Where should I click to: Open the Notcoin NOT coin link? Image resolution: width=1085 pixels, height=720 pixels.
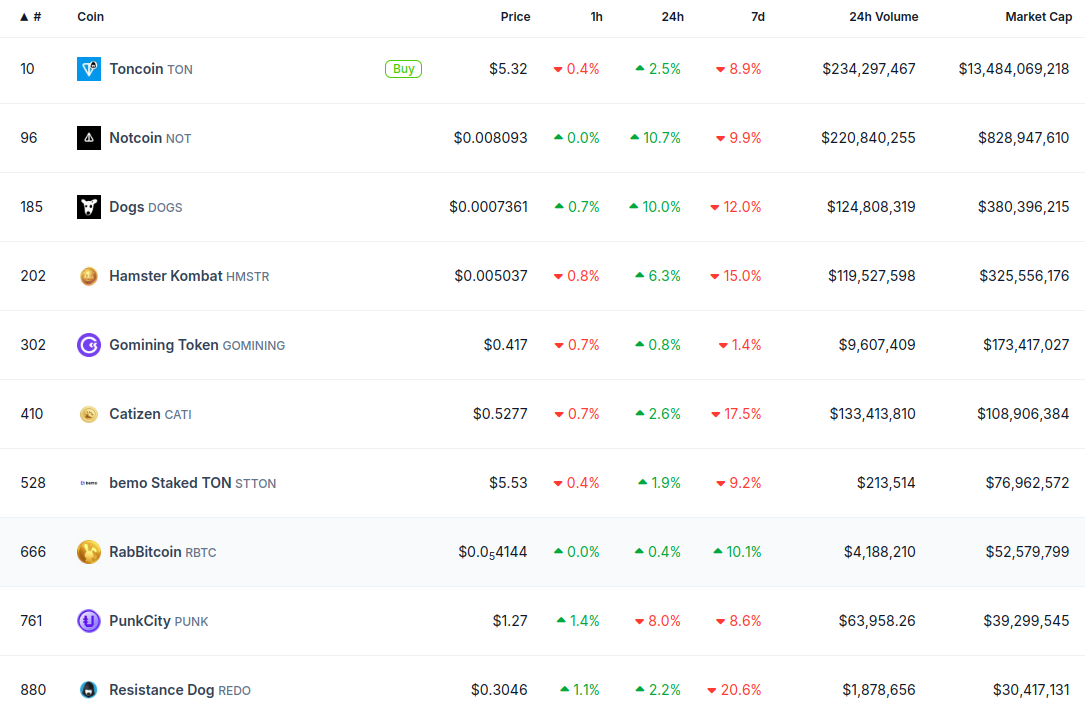[x=149, y=138]
